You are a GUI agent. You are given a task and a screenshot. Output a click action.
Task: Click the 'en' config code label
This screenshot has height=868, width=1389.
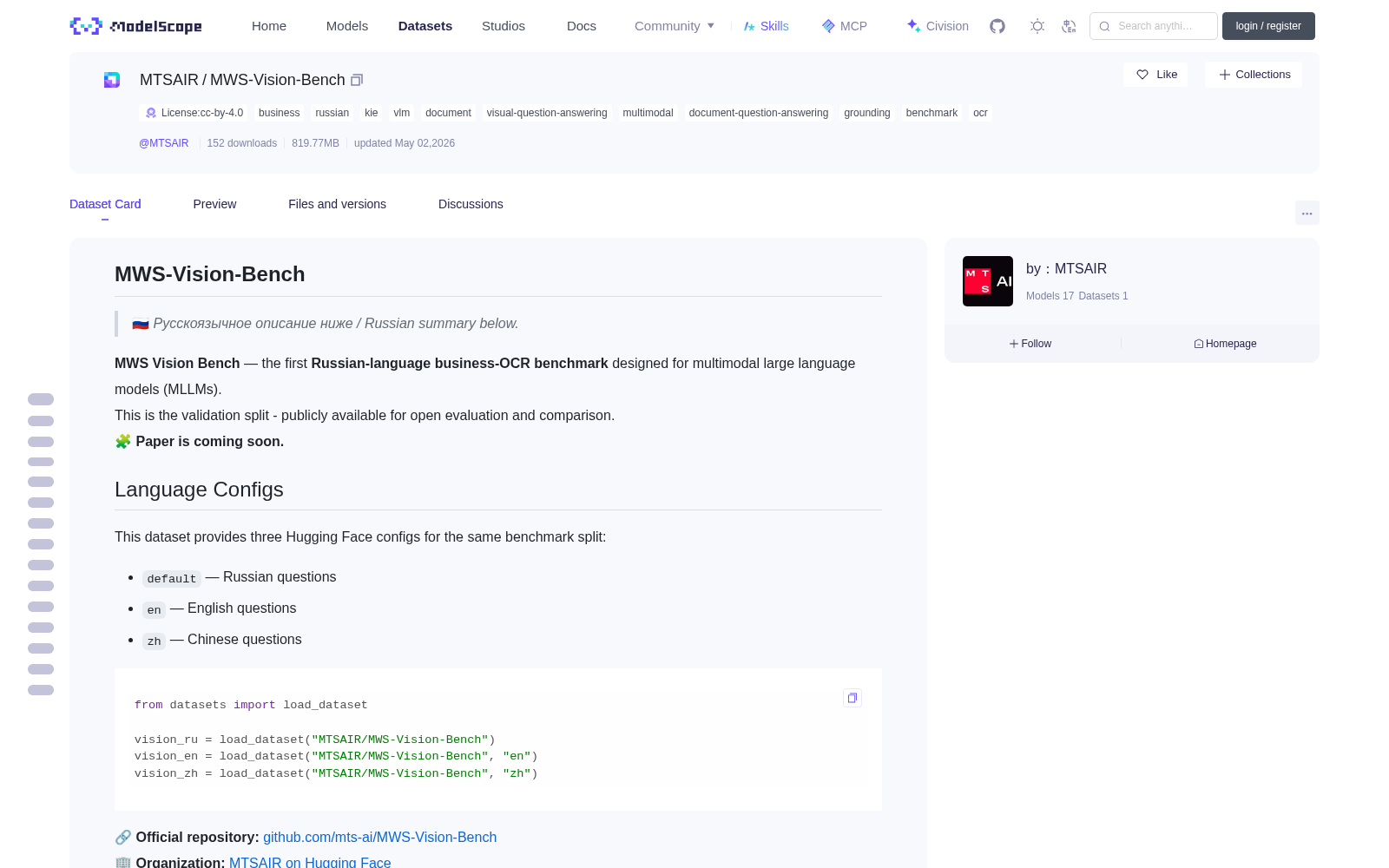(154, 610)
